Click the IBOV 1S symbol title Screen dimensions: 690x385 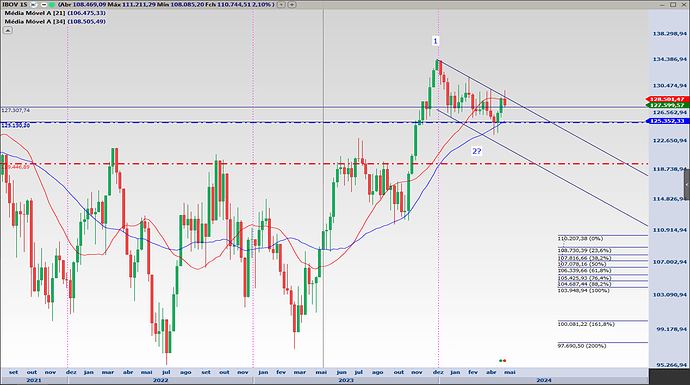click(x=15, y=4)
